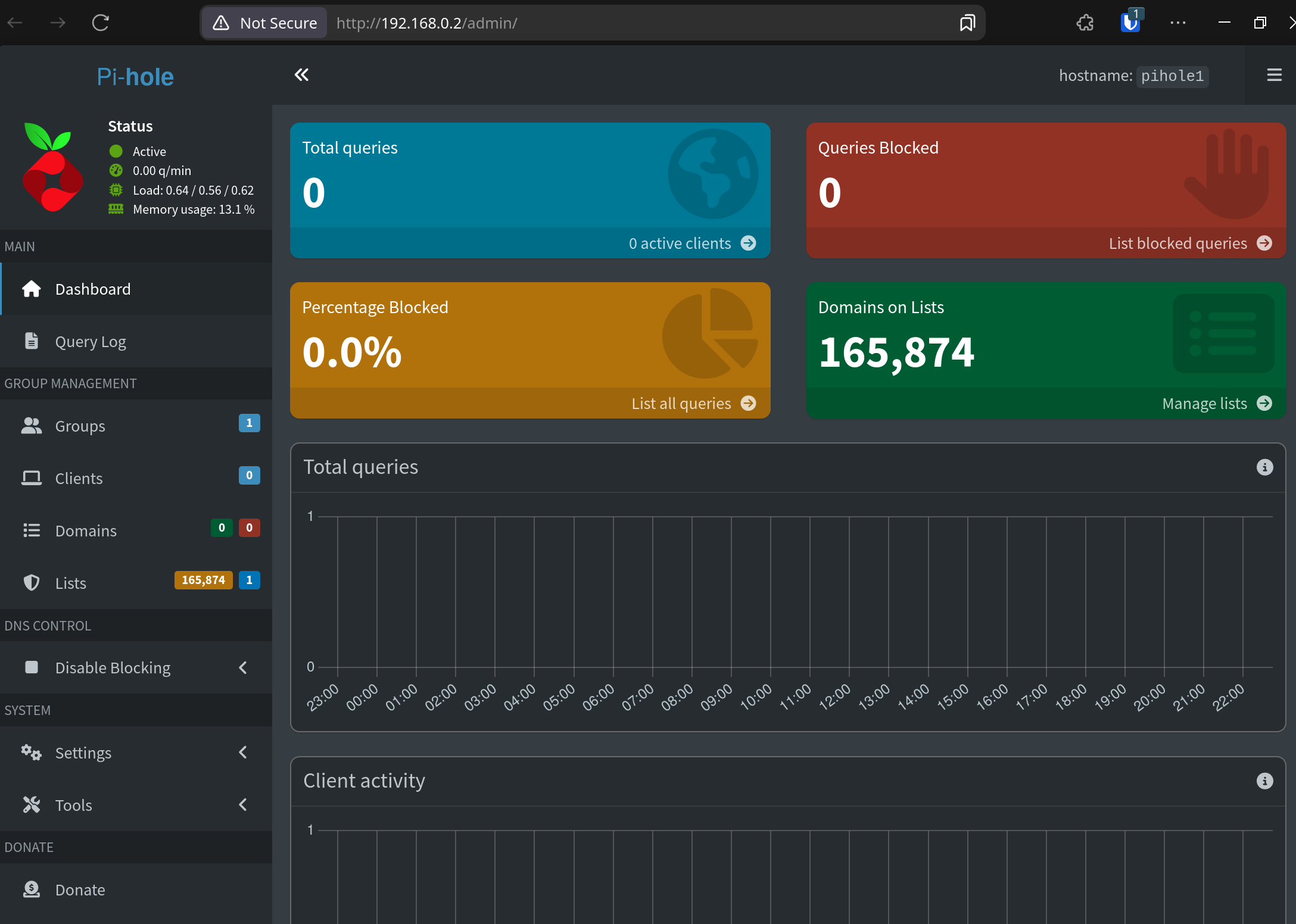Open browser extensions puzzle icon
Screen dimensions: 1296x924
pyautogui.click(x=1085, y=23)
